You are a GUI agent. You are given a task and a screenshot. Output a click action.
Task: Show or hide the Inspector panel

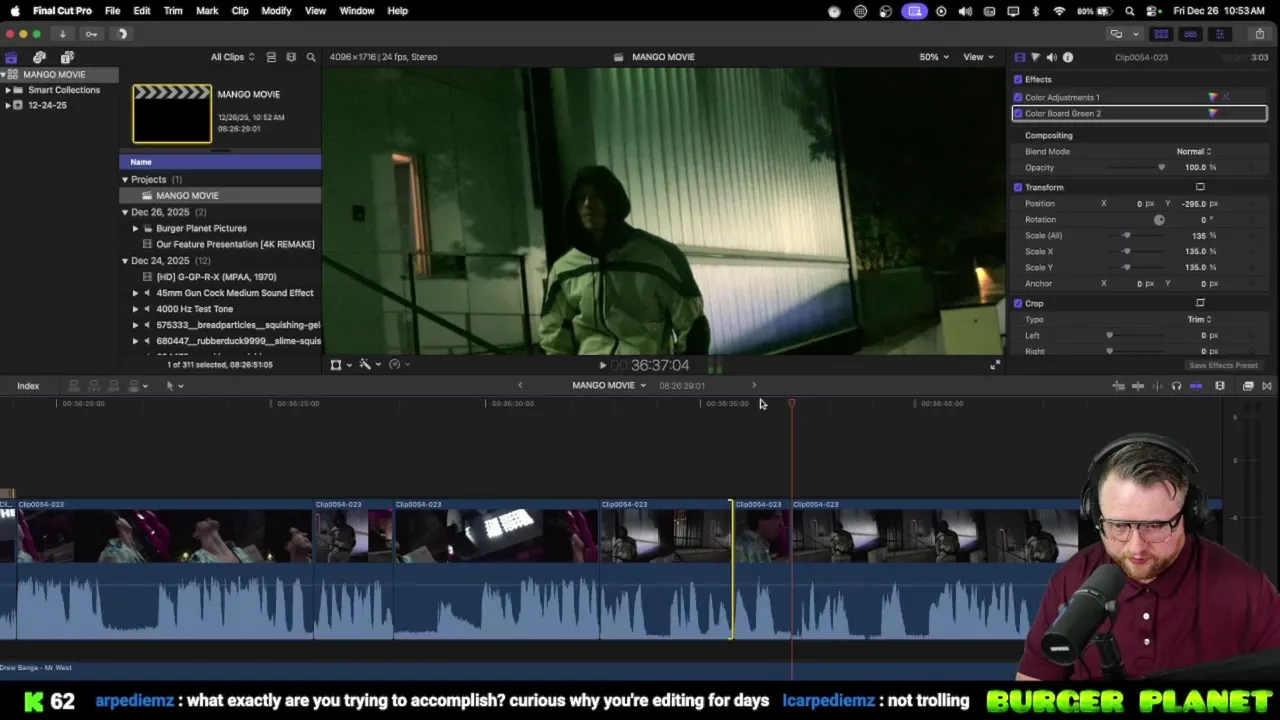pyautogui.click(x=1219, y=34)
